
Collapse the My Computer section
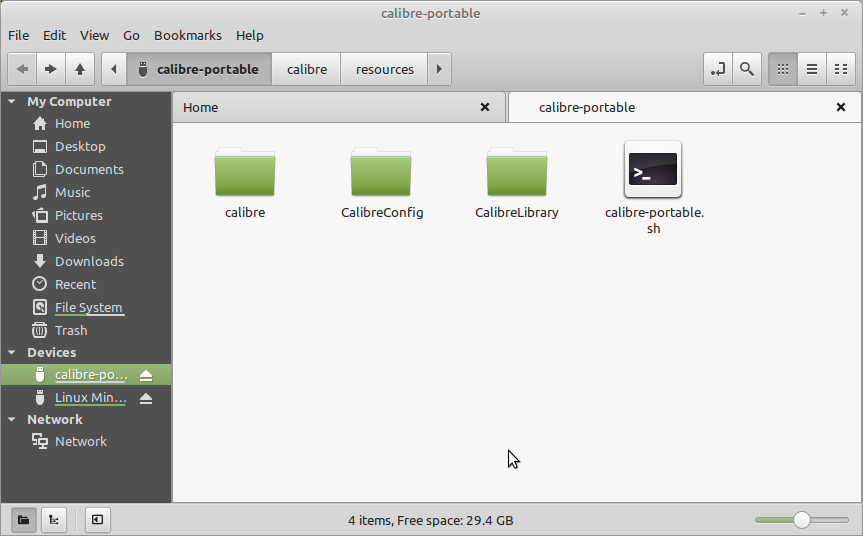point(12,102)
